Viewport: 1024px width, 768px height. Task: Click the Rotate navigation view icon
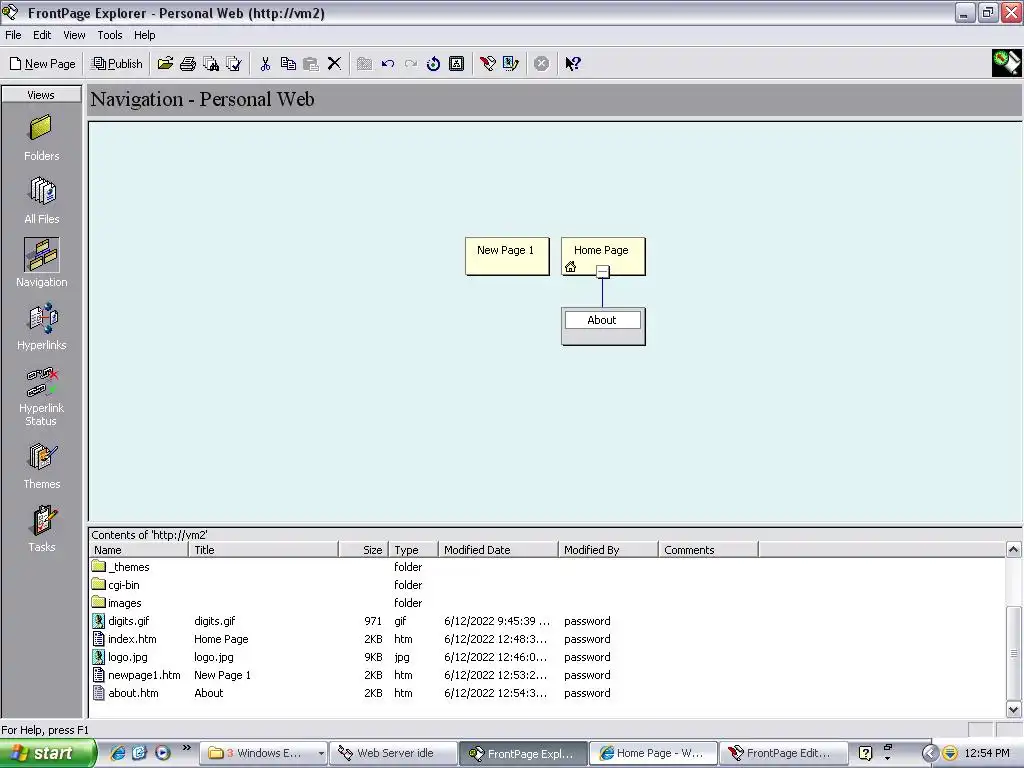click(434, 63)
